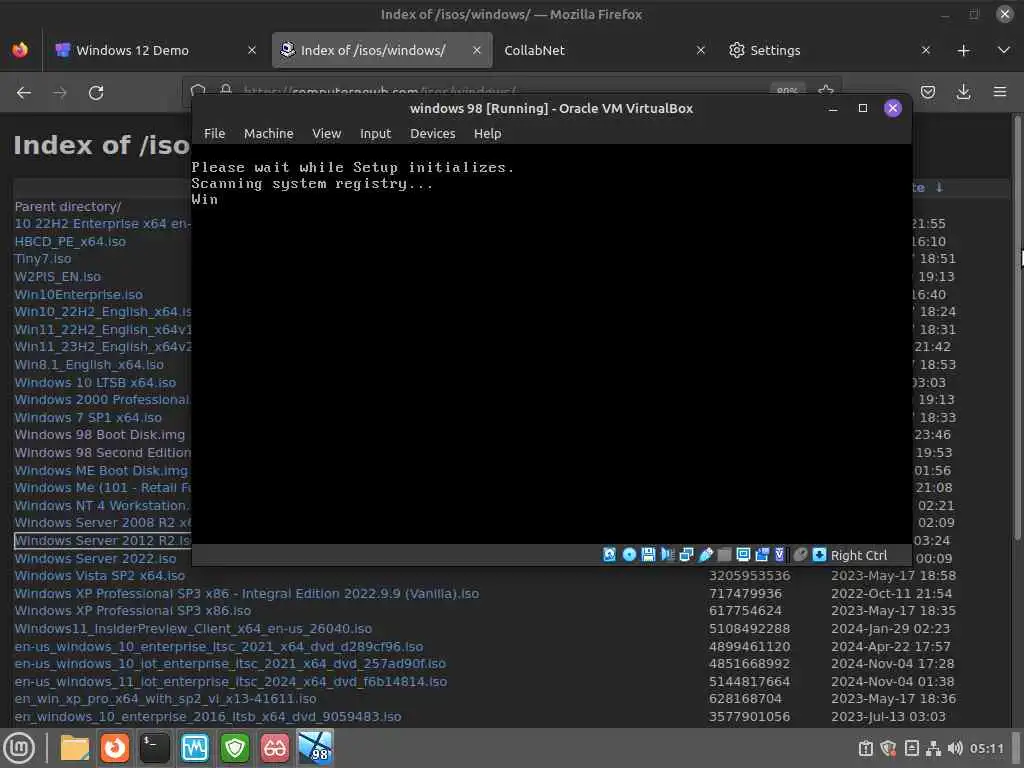Click the Right Ctrl host key label

[859, 555]
